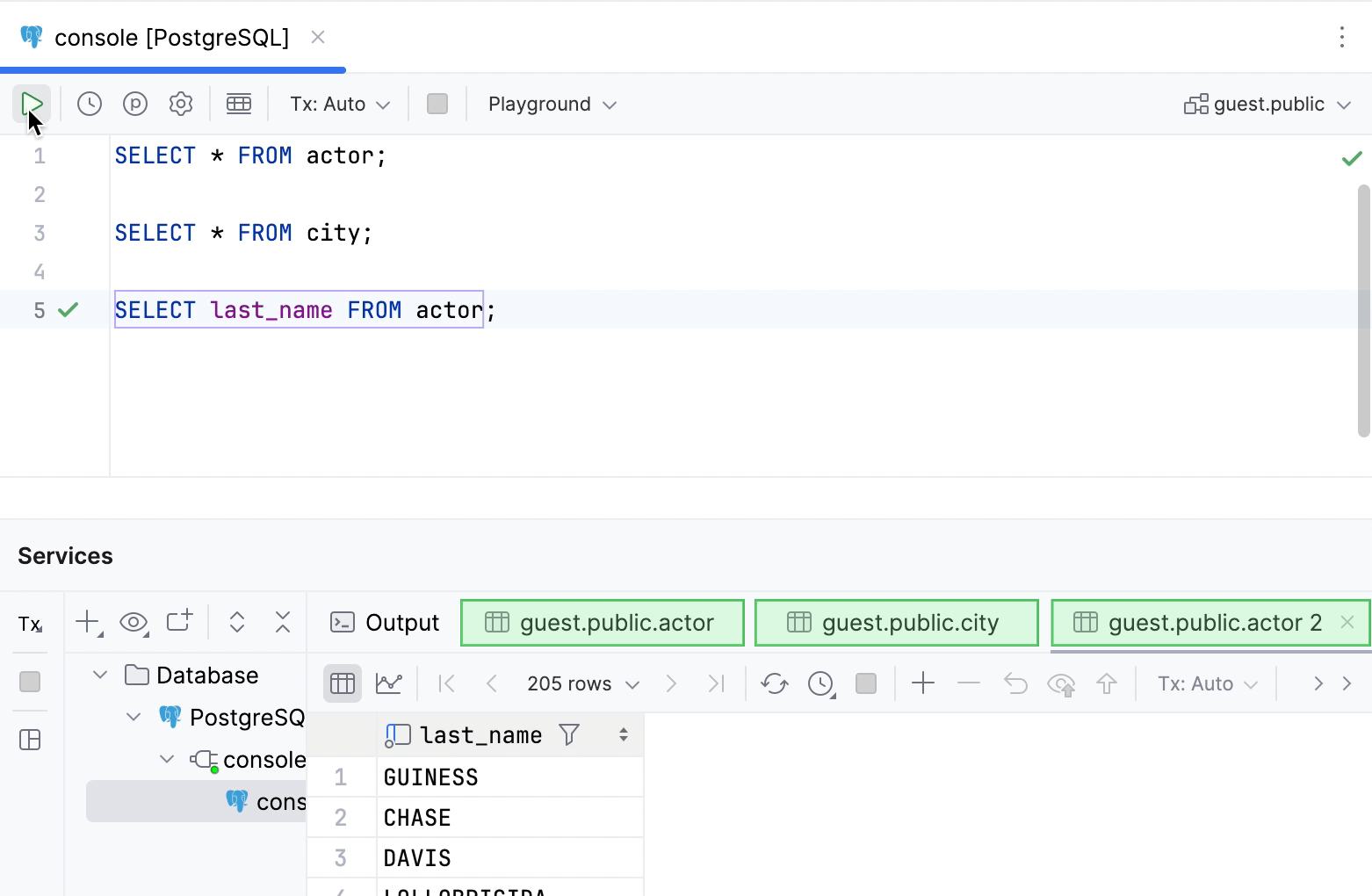
Task: Toggle the filter on the last_name column
Action: (569, 734)
